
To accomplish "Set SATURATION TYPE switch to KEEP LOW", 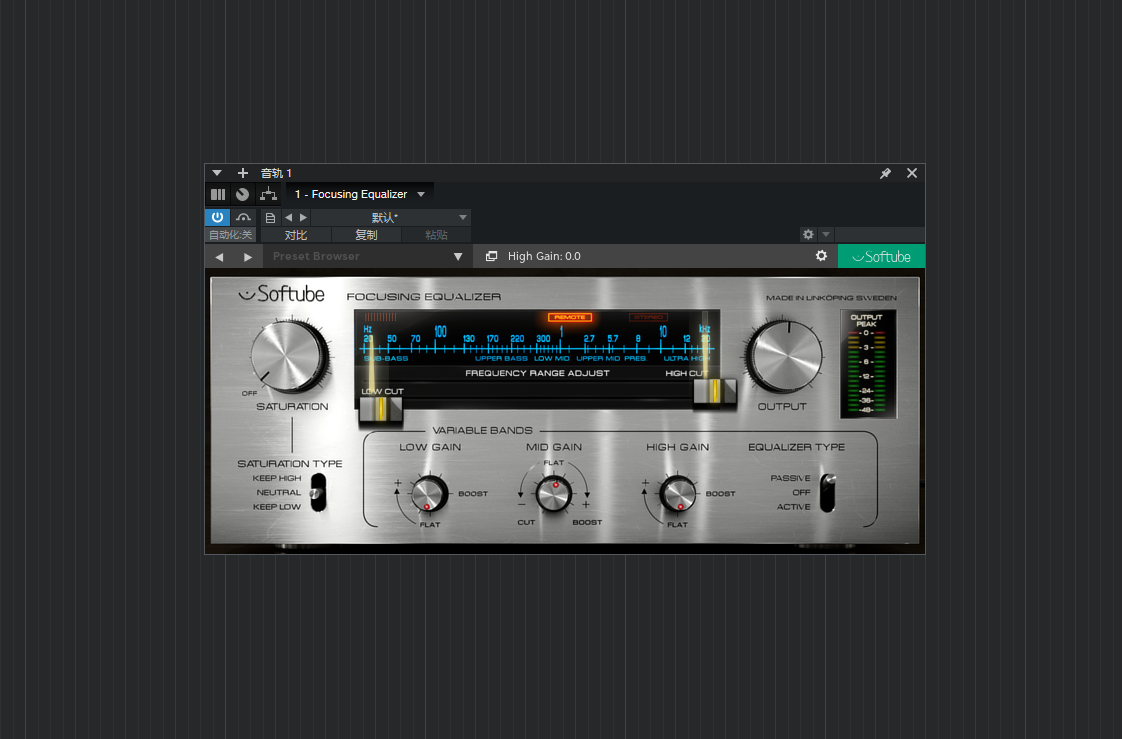I will [x=317, y=508].
